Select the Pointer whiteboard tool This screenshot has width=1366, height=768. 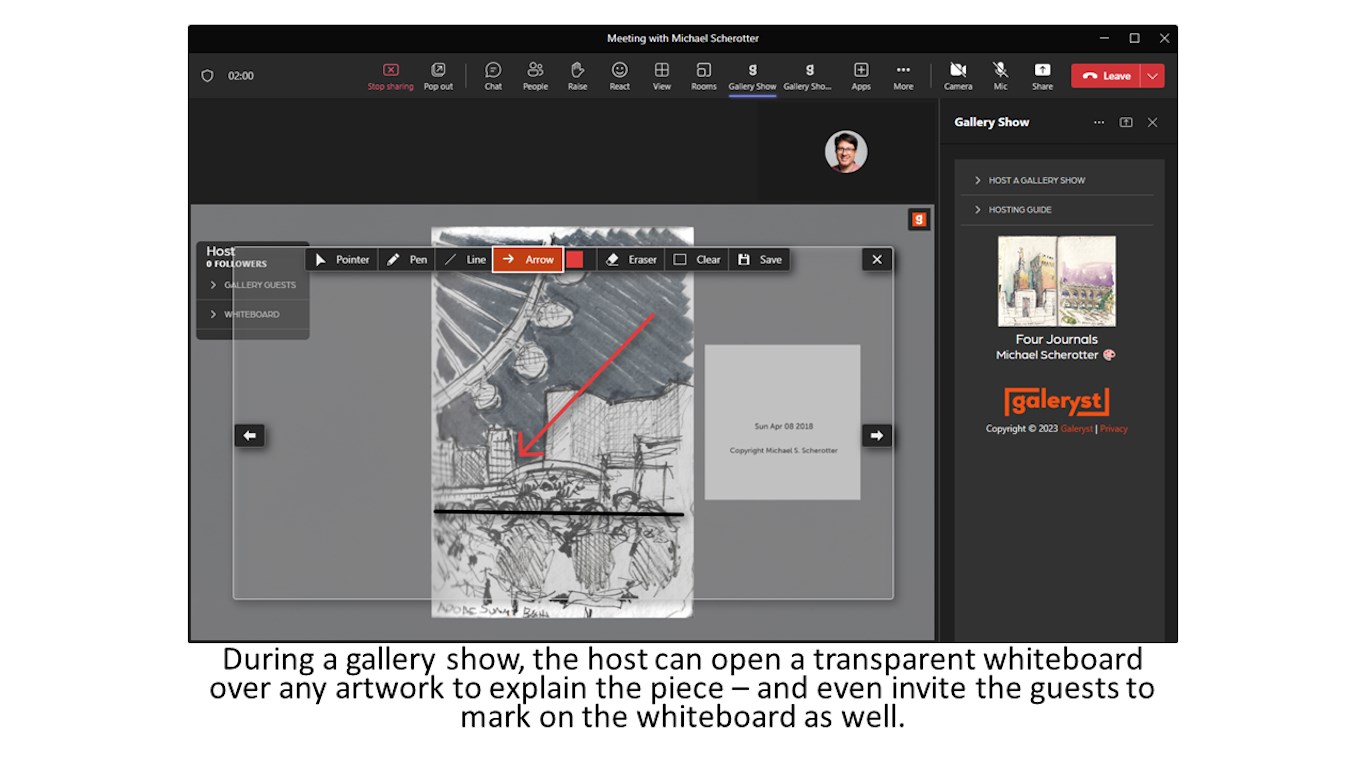(342, 260)
